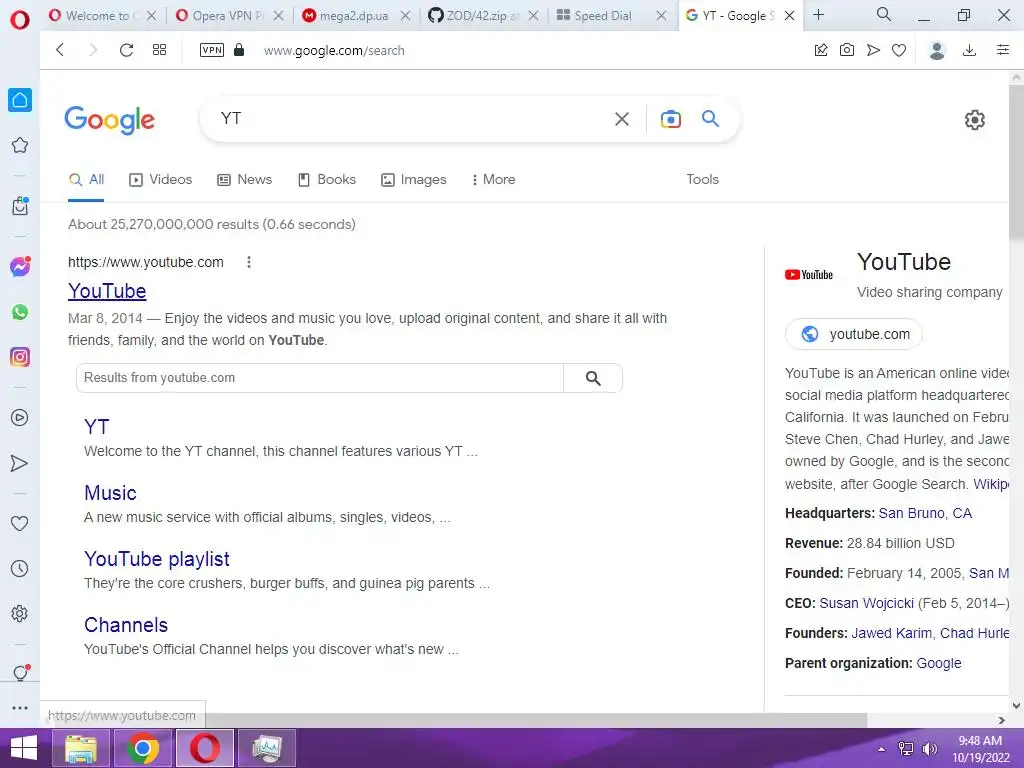
Task: Reload the current page
Action: click(126, 50)
